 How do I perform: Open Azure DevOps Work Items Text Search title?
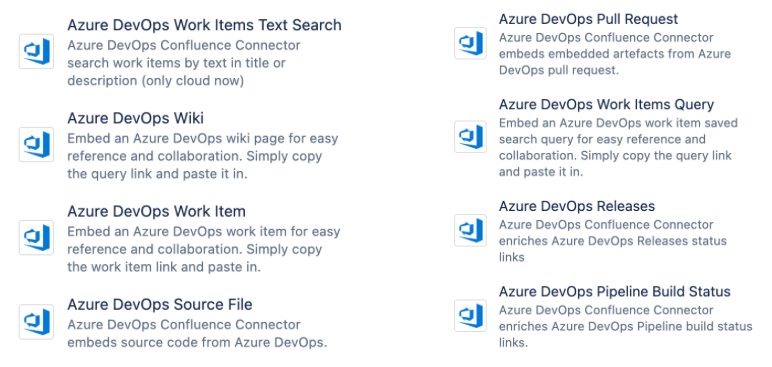[x=204, y=25]
